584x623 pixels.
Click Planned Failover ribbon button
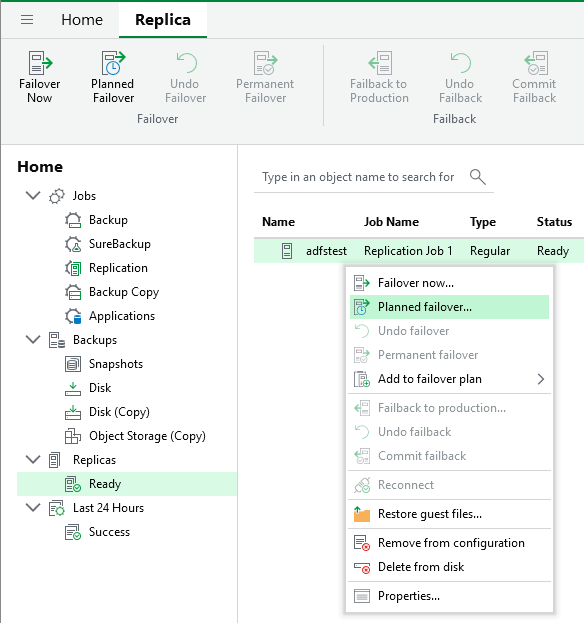[x=113, y=77]
